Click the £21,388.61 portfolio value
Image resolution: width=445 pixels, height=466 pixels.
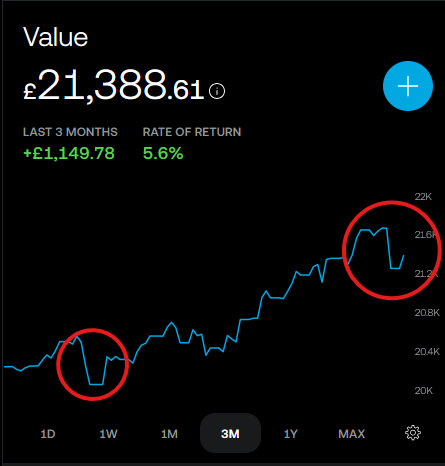coord(113,85)
